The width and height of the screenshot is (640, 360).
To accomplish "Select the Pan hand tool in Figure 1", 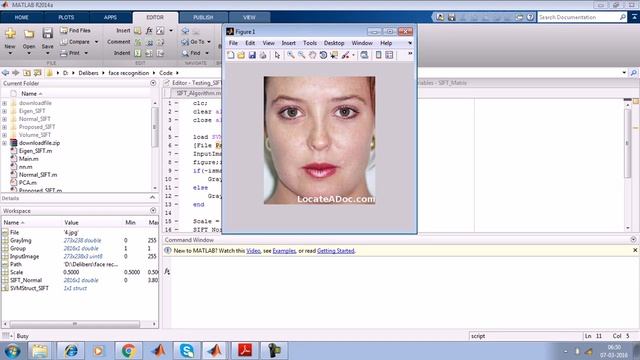I will click(x=312, y=55).
